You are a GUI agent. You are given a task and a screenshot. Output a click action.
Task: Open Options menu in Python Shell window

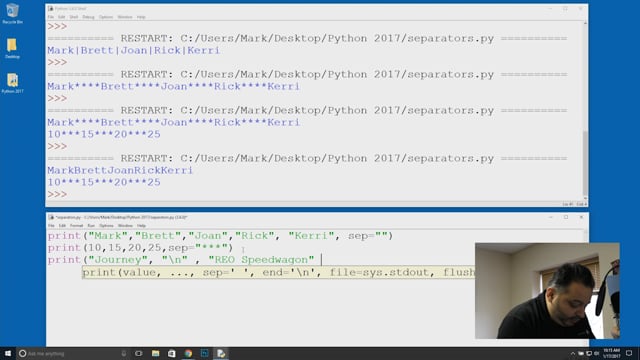pos(106,17)
